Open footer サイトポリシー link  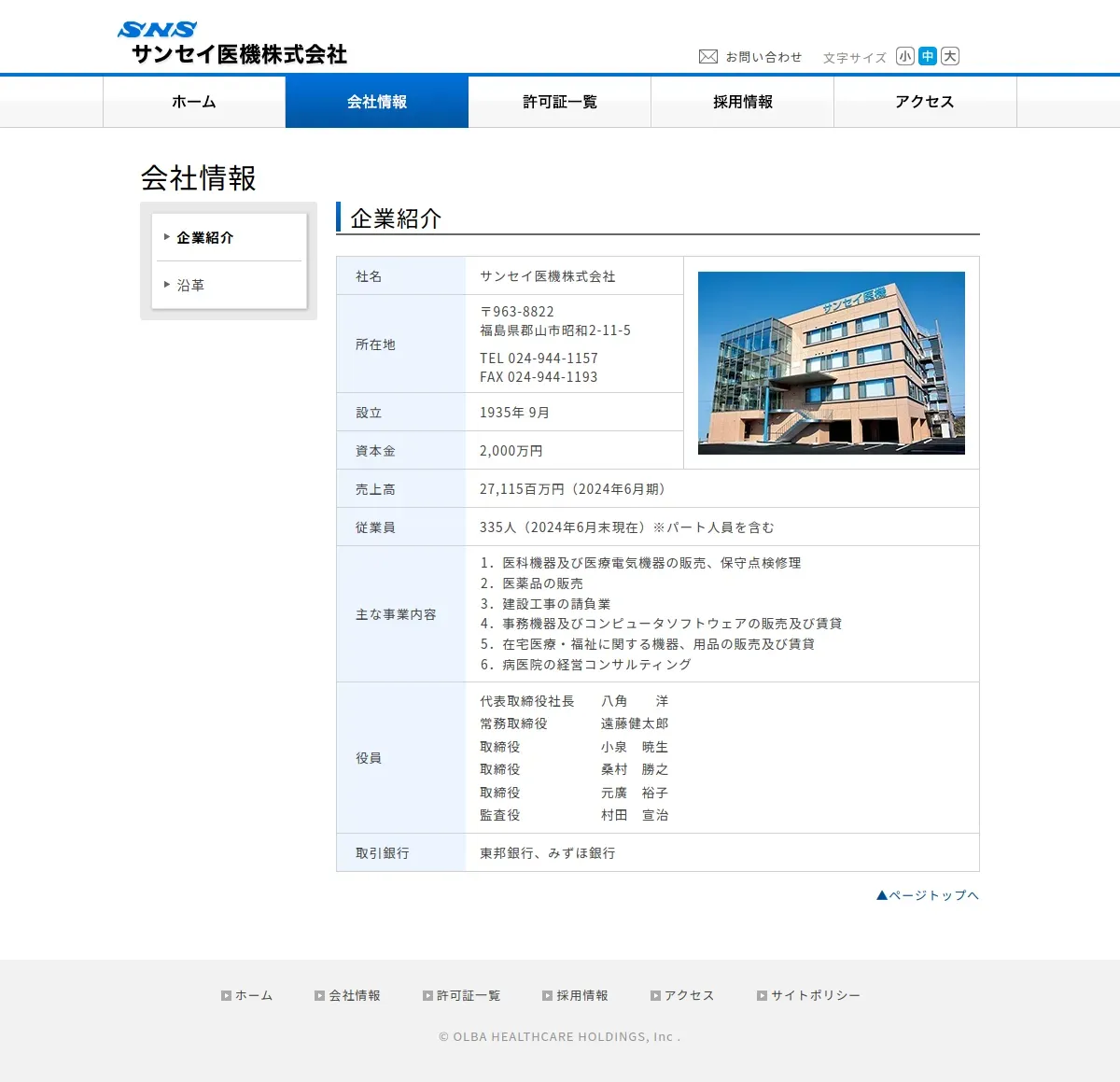pyautogui.click(x=808, y=996)
